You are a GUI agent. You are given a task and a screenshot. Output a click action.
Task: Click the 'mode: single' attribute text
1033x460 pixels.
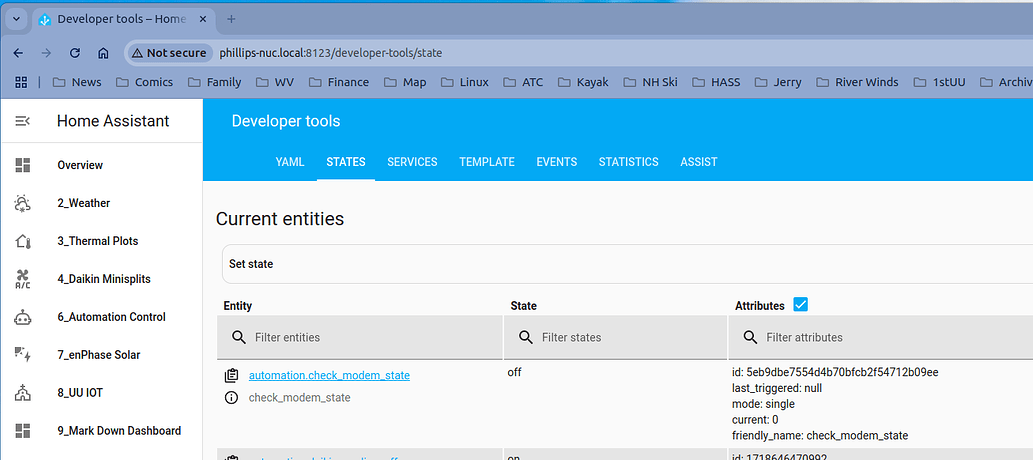click(x=764, y=404)
